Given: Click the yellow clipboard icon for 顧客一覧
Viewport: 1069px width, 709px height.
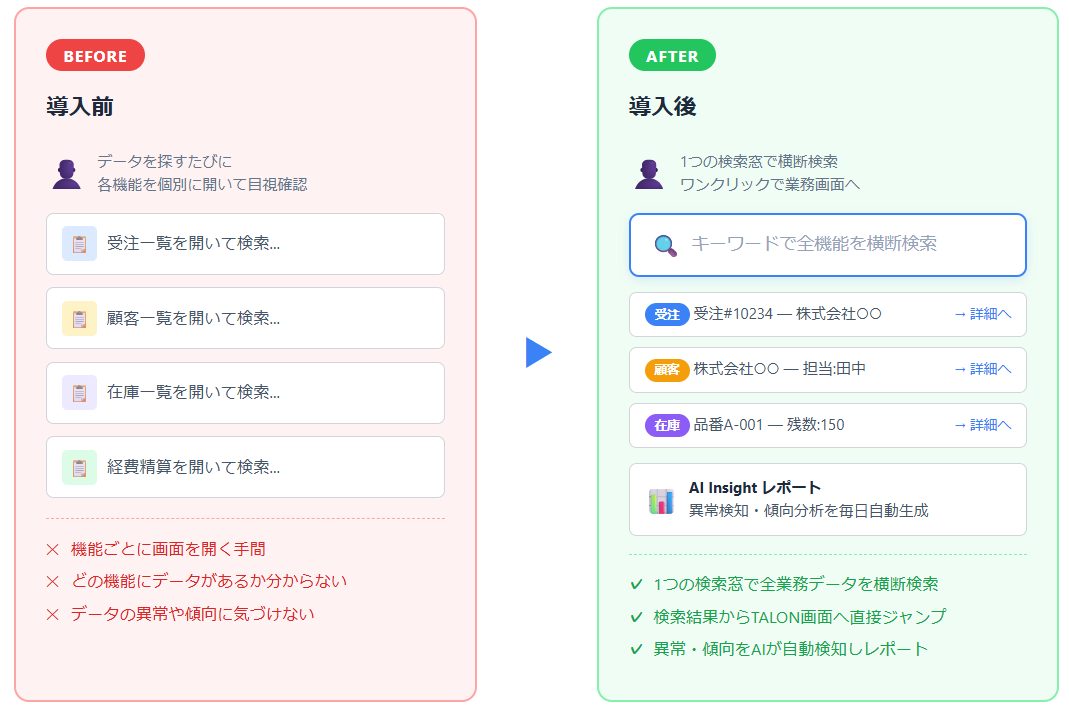Looking at the screenshot, I should click(79, 318).
